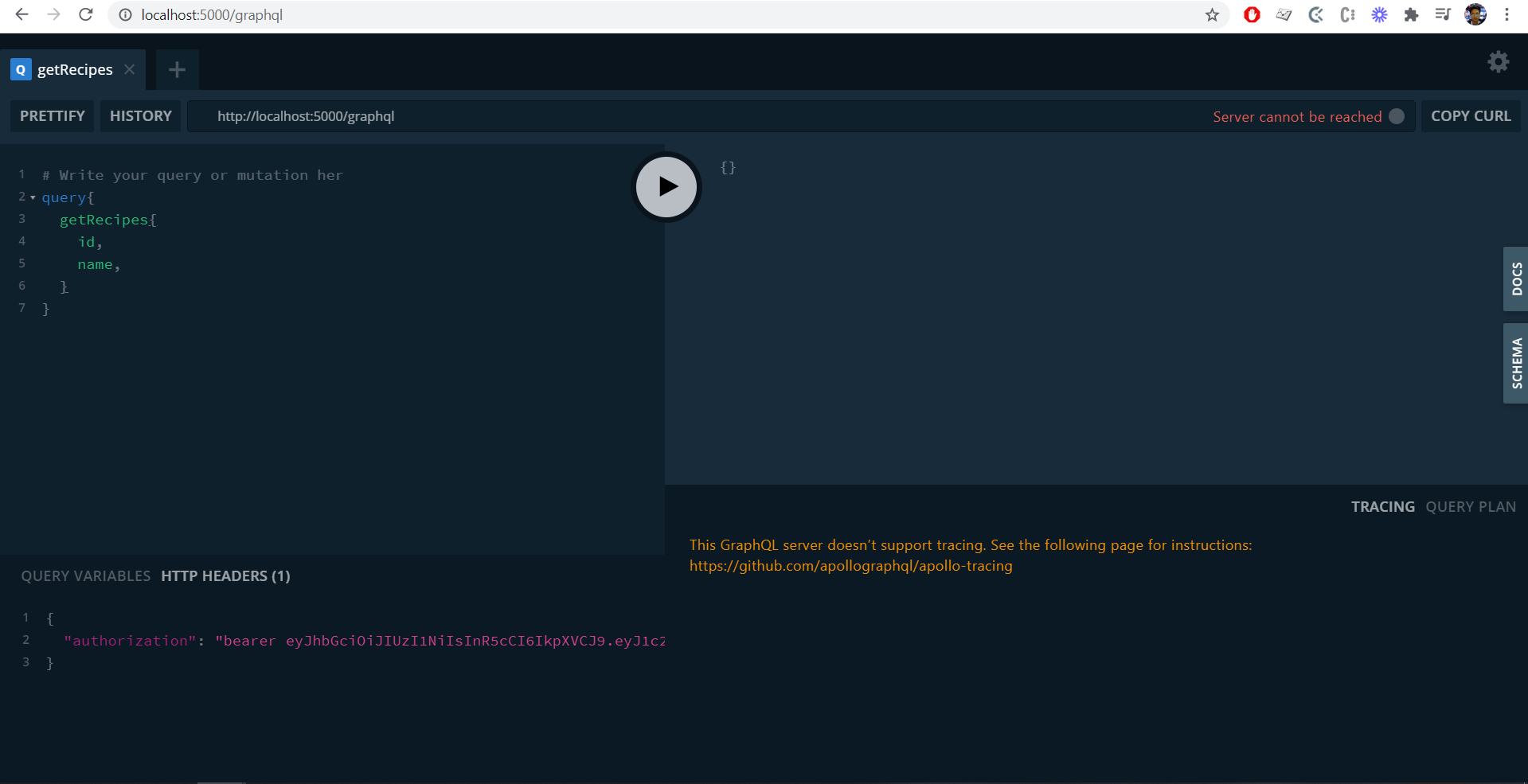The height and width of the screenshot is (784, 1528).
Task: Open the apollo-tracing GitHub link
Action: click(x=850, y=566)
